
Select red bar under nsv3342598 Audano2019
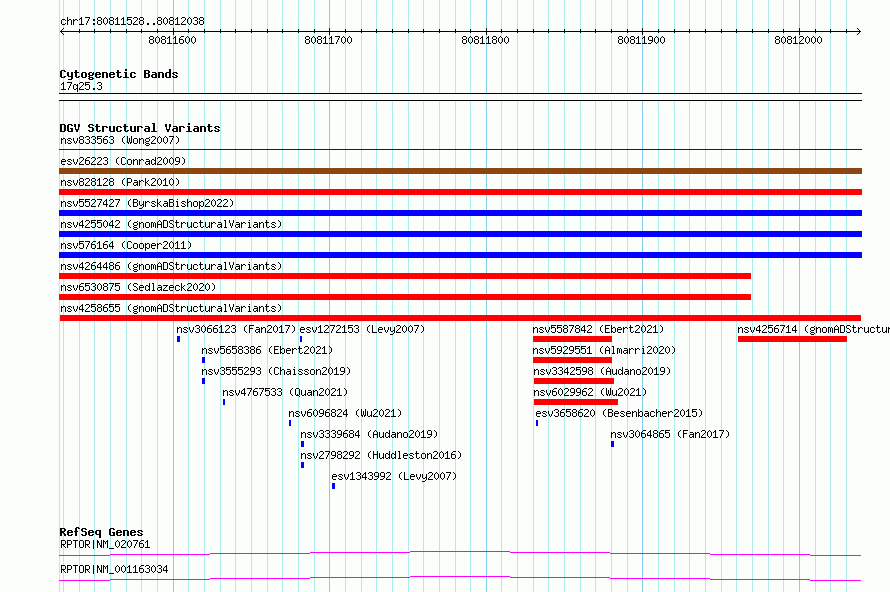[574, 381]
